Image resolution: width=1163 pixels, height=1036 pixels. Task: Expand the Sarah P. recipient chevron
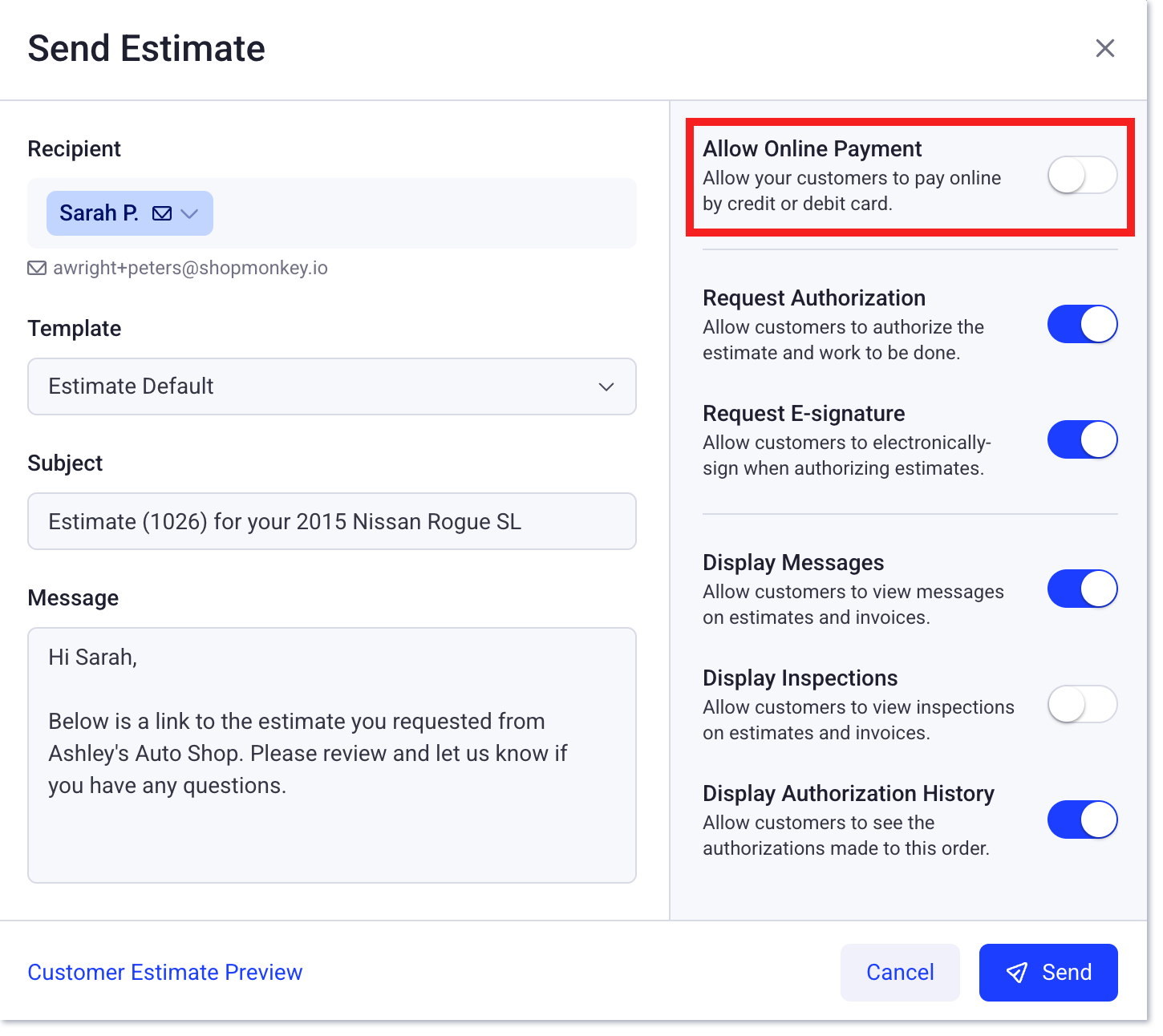pos(190,214)
